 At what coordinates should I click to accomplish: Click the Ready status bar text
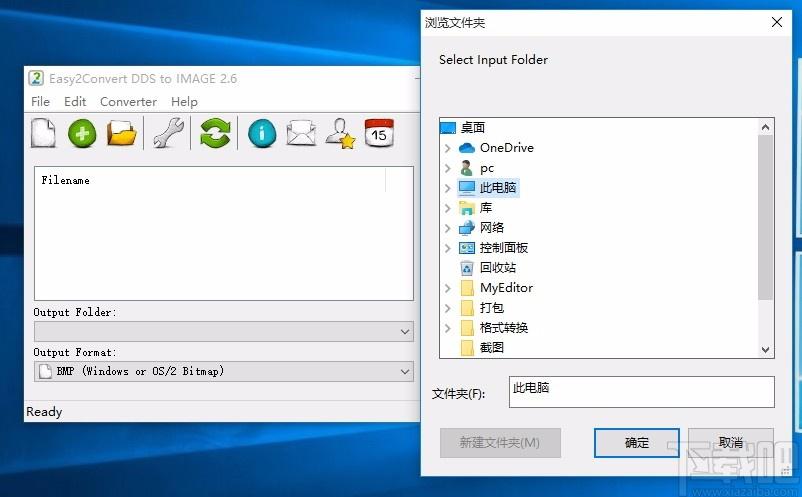(x=44, y=412)
